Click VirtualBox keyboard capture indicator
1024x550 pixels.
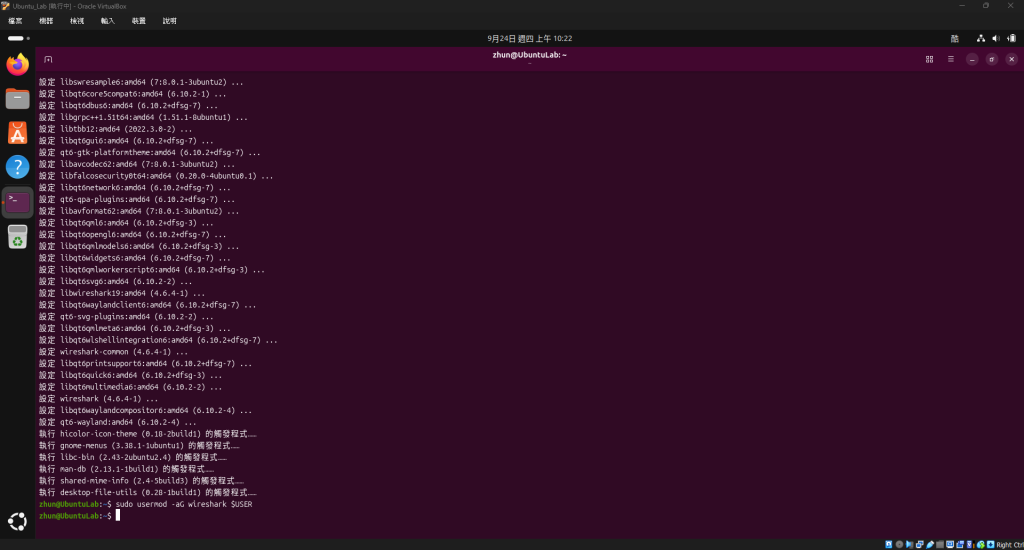(x=991, y=544)
